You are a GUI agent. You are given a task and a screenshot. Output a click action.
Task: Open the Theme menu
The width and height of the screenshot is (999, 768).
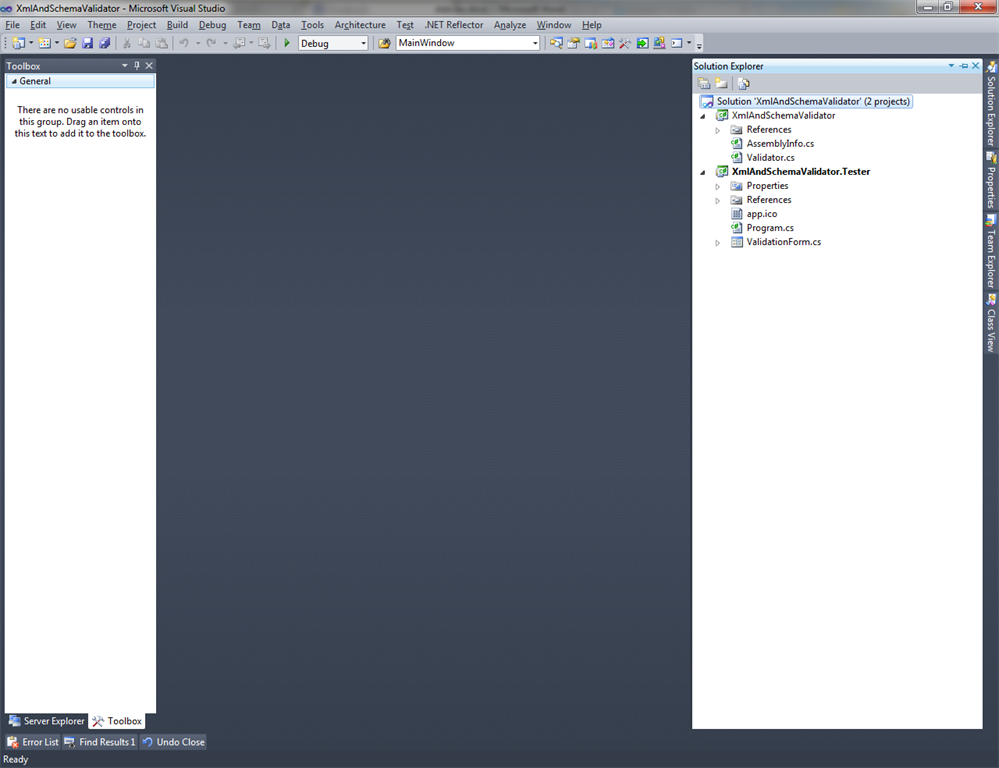click(102, 25)
